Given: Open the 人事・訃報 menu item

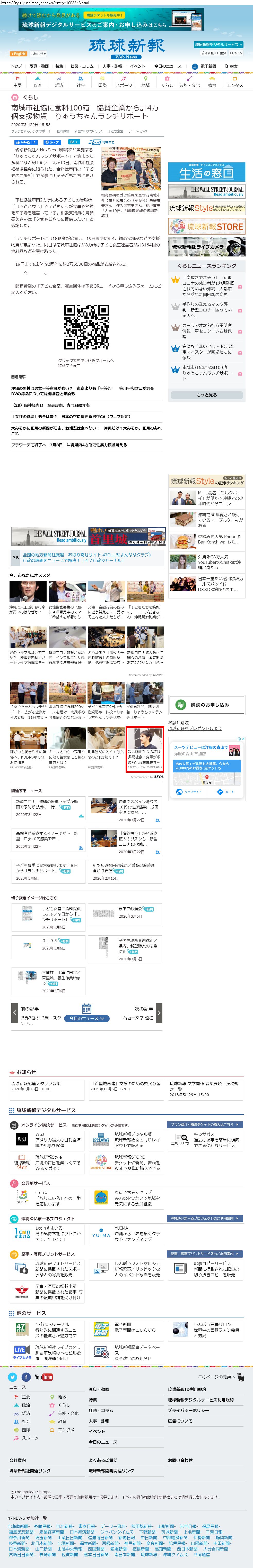Looking at the screenshot, I should (112, 66).
